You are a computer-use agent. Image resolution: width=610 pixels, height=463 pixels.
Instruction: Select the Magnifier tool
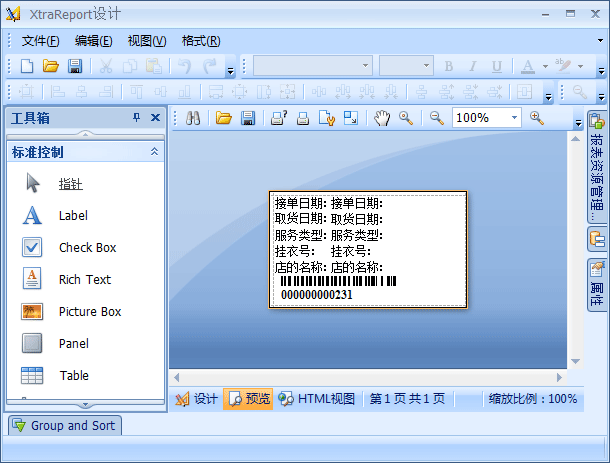[x=406, y=118]
